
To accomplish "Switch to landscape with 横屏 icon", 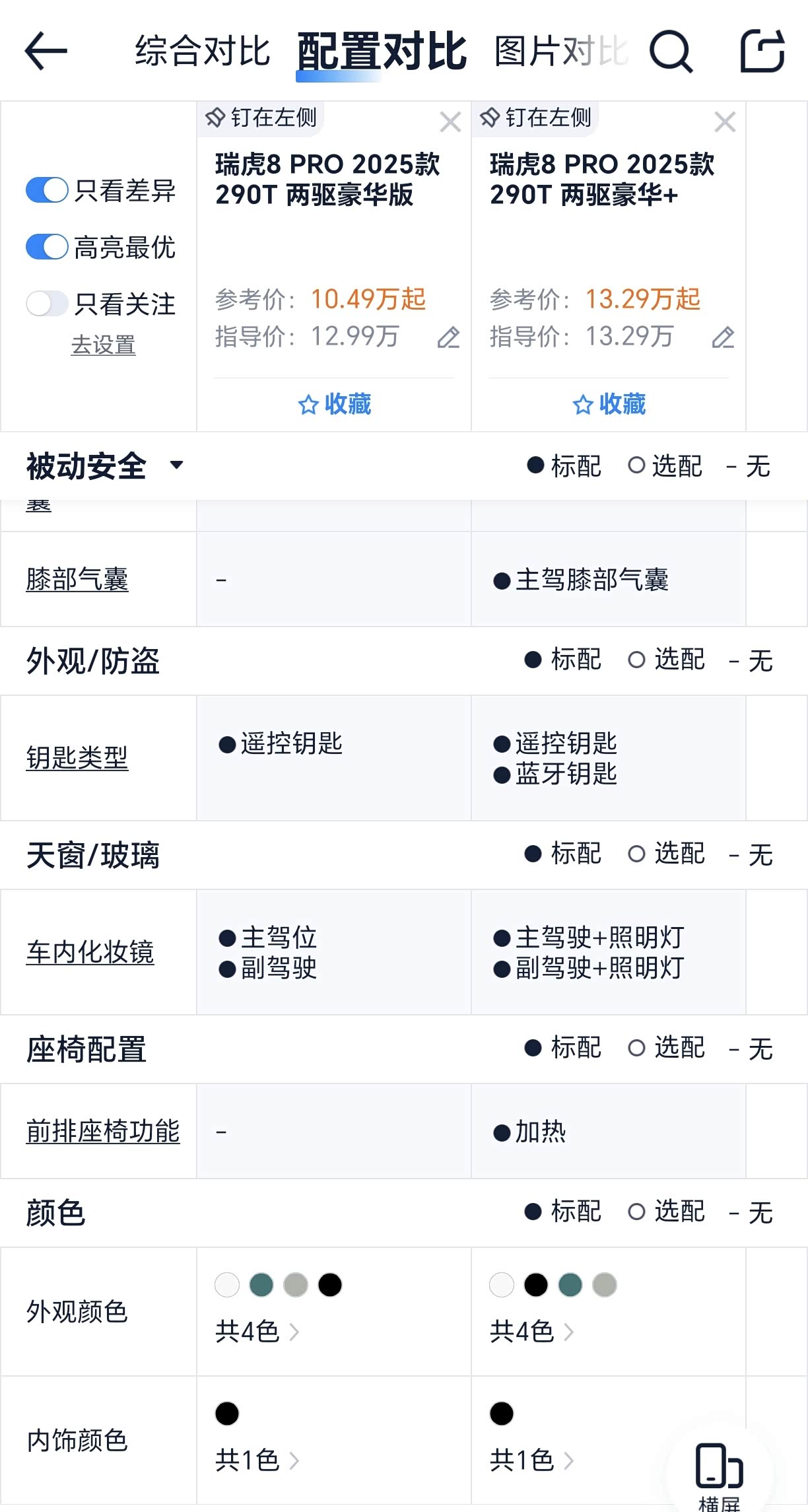I will [x=719, y=1472].
